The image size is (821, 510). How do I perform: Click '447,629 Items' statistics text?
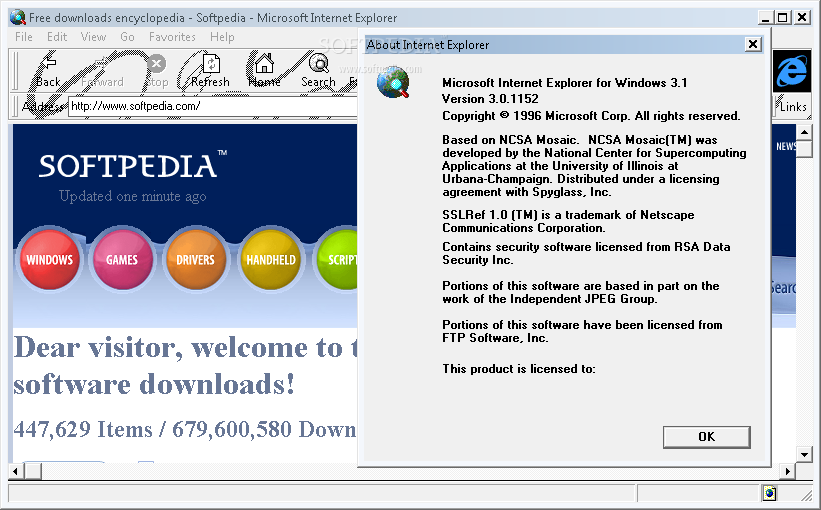(83, 429)
